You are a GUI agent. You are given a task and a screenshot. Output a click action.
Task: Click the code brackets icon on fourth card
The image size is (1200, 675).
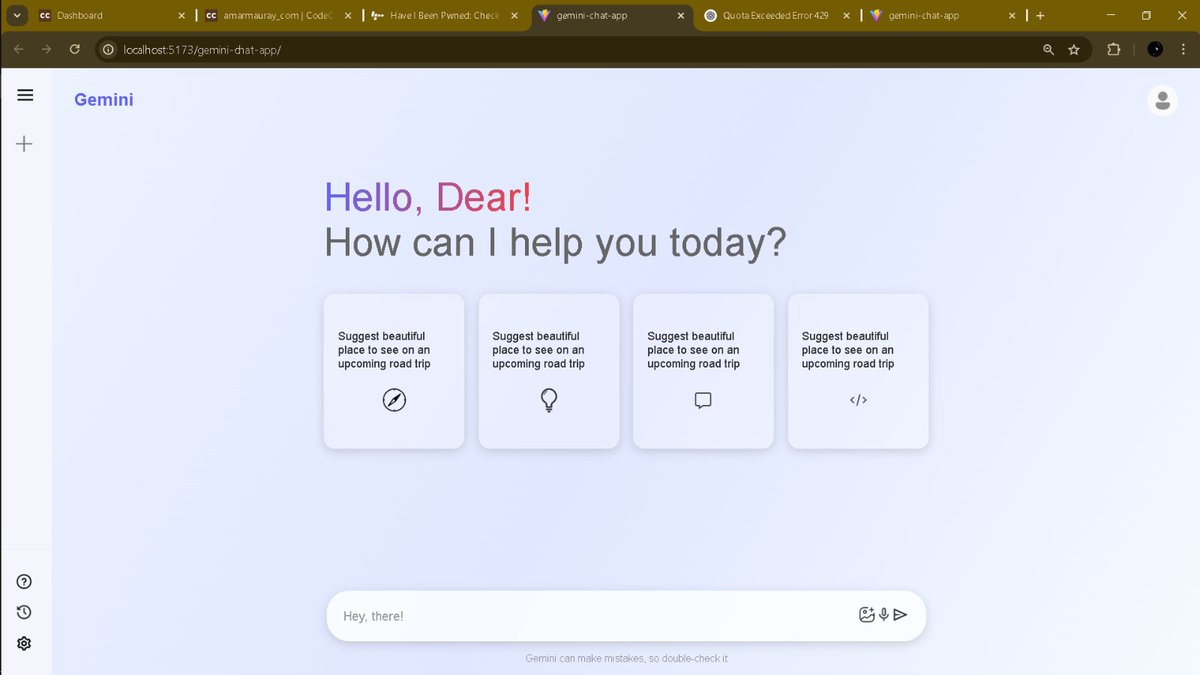point(858,400)
